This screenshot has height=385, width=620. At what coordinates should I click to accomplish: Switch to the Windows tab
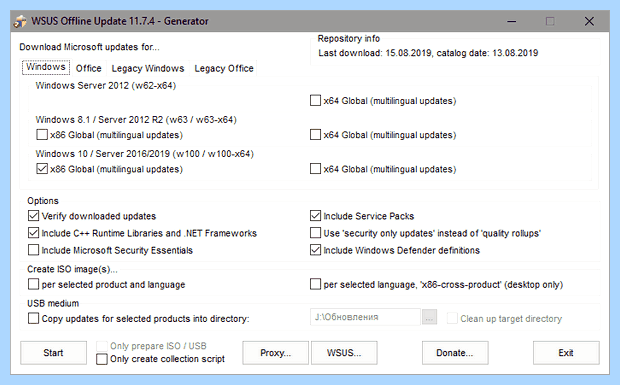[x=46, y=67]
